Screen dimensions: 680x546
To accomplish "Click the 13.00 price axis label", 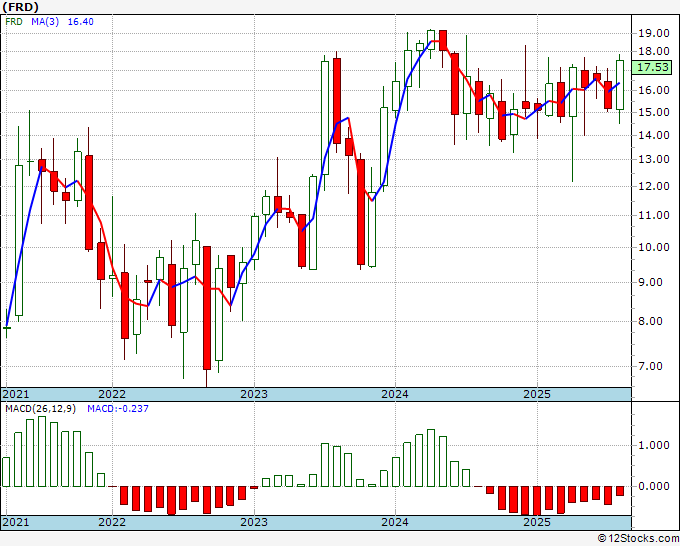I will [x=654, y=160].
